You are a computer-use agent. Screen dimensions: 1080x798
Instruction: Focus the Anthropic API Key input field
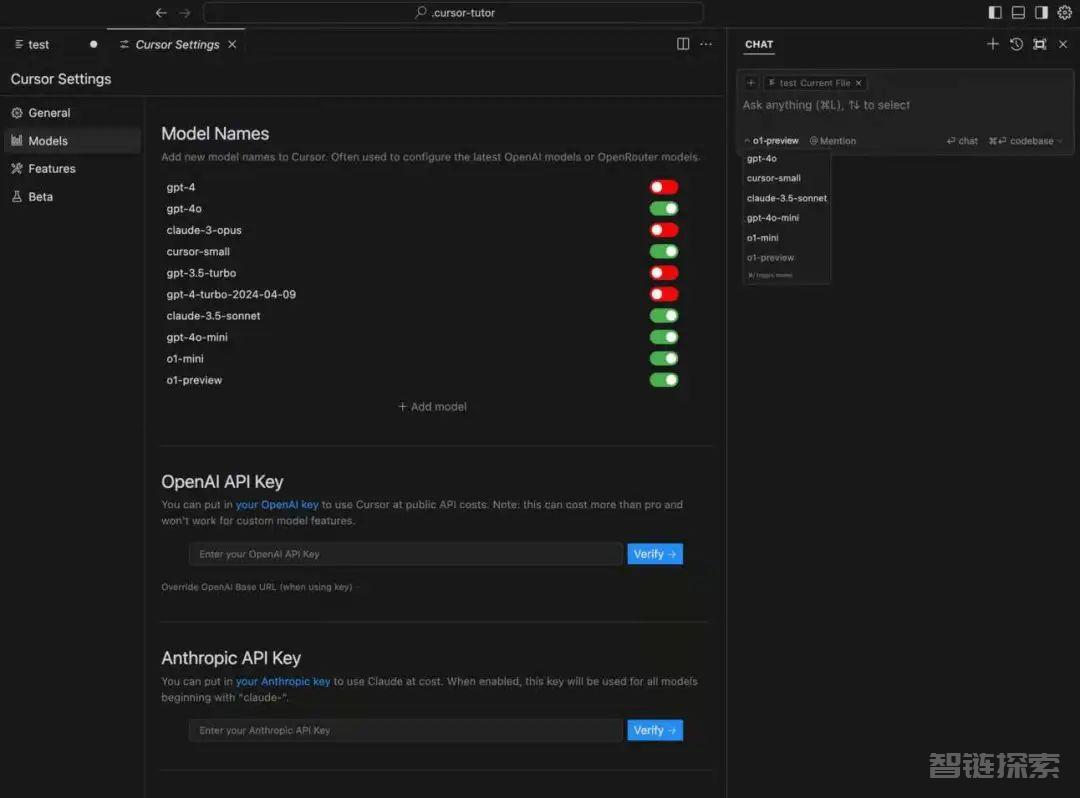(x=406, y=730)
